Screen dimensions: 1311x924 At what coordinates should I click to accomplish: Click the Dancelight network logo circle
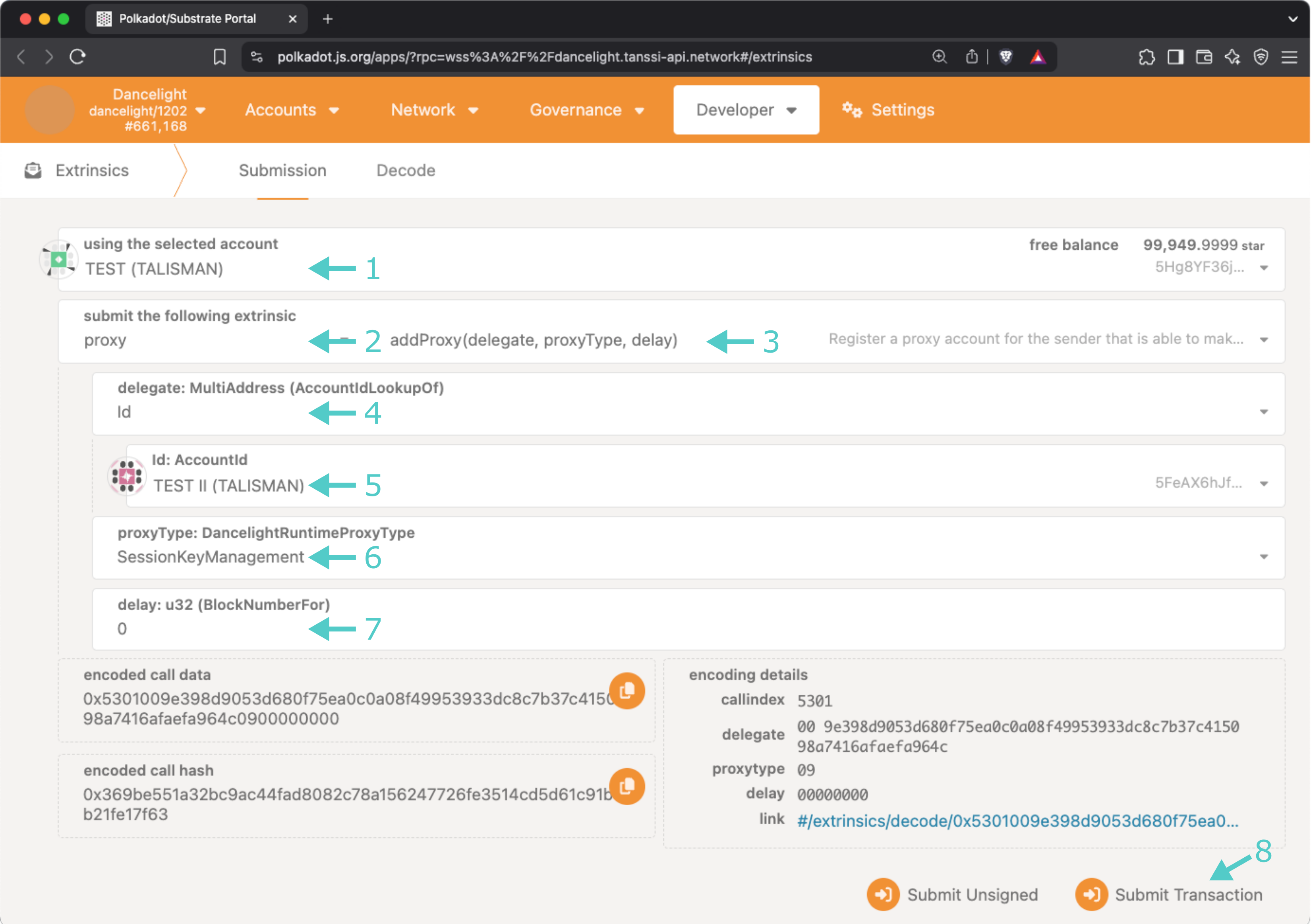50,110
